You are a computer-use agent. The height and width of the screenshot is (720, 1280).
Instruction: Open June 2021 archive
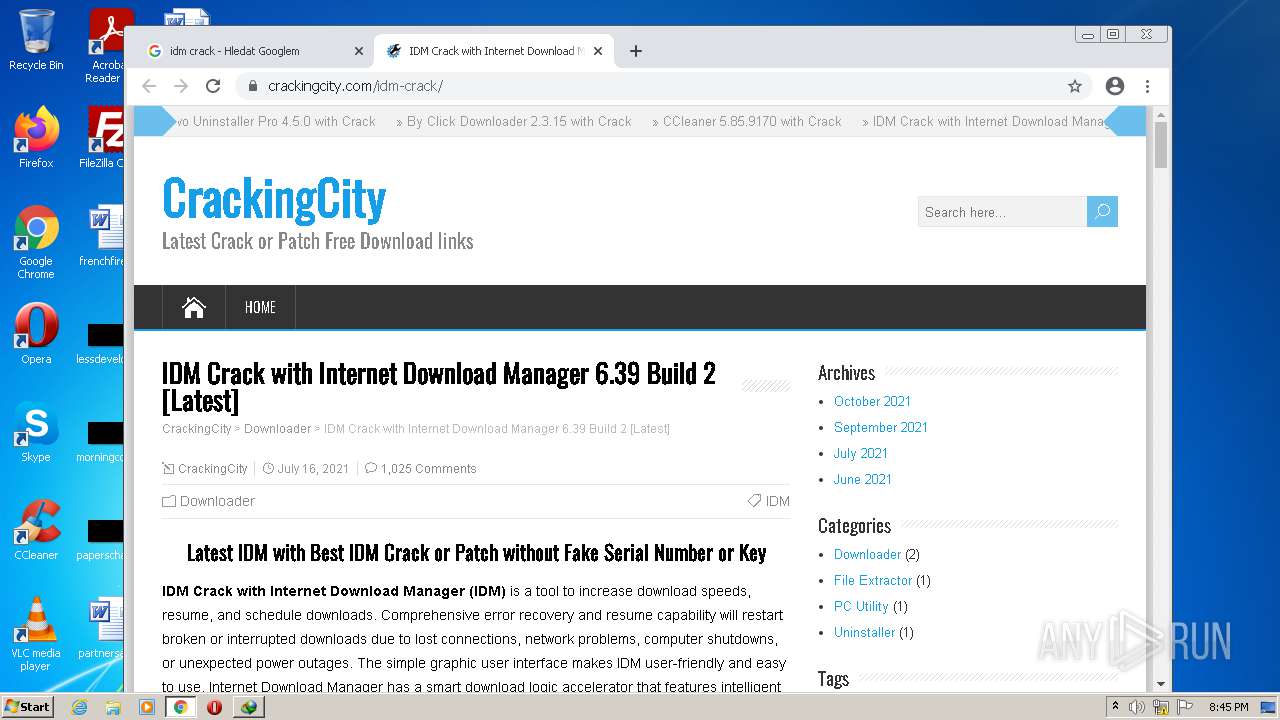[x=863, y=479]
